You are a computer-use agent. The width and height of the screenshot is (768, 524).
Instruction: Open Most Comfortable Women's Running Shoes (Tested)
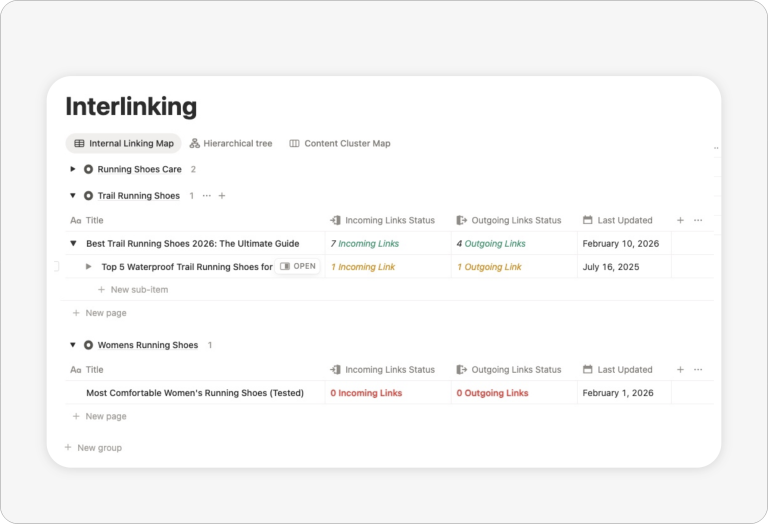pos(195,393)
